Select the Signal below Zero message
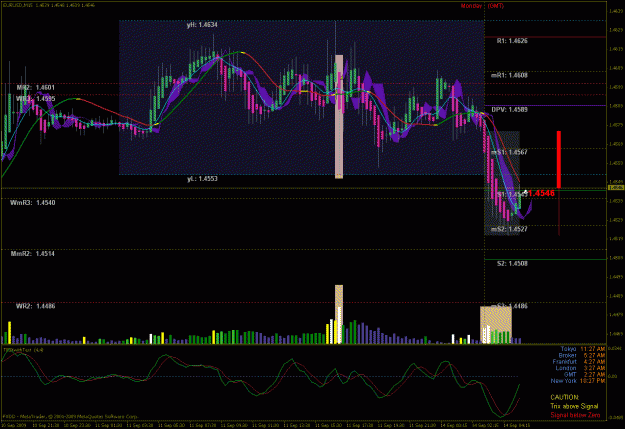 (575, 415)
